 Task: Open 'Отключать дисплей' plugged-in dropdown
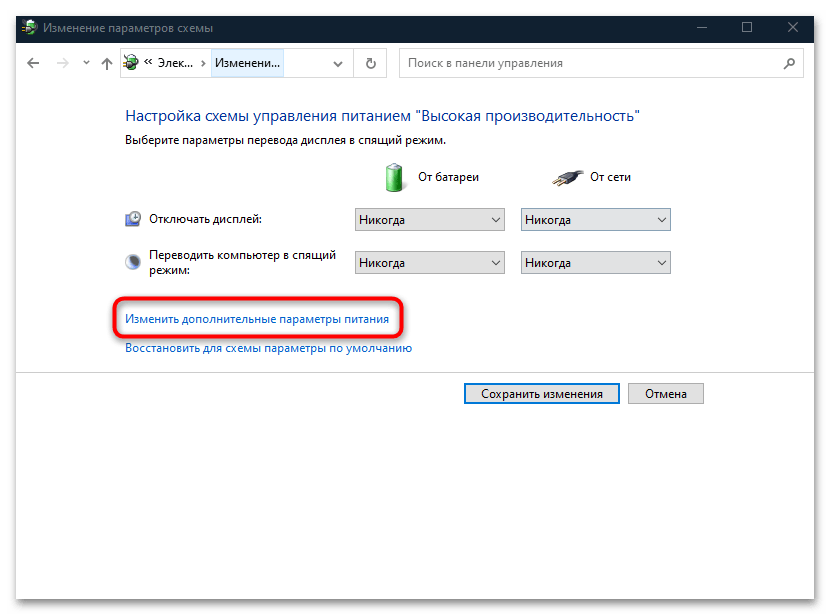pyautogui.click(x=595, y=220)
